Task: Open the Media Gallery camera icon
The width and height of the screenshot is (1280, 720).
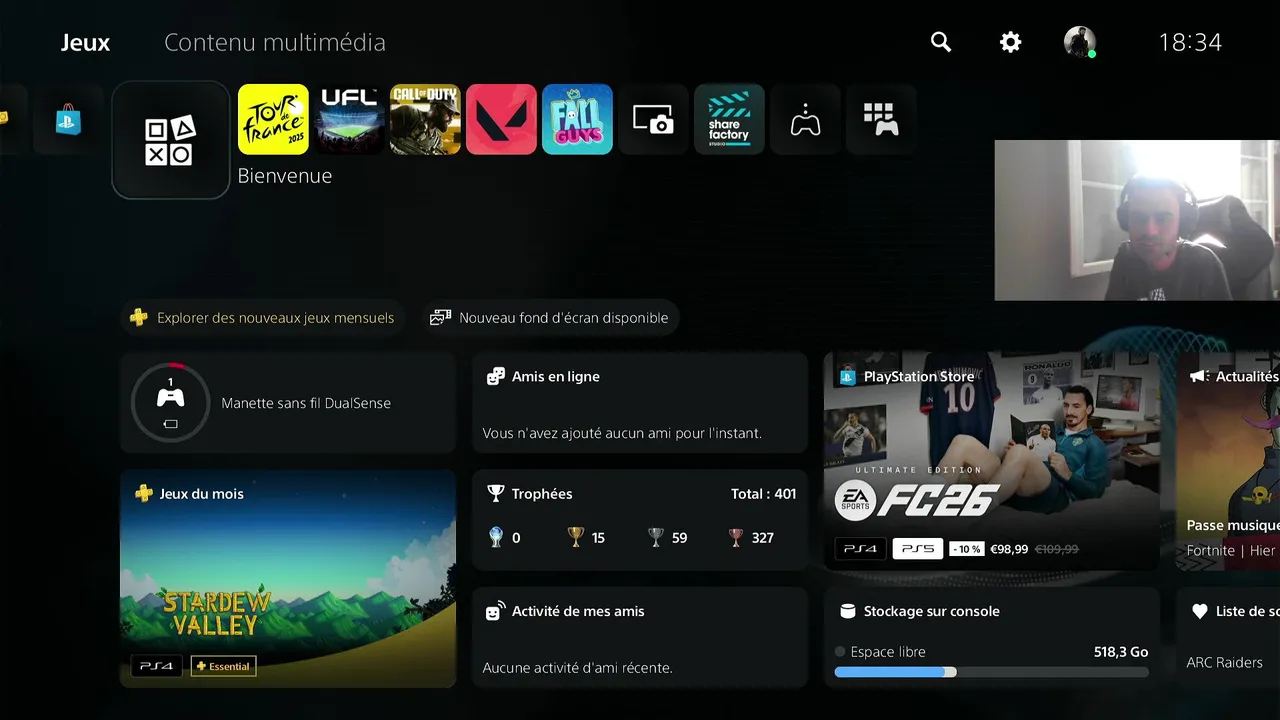Action: [653, 119]
